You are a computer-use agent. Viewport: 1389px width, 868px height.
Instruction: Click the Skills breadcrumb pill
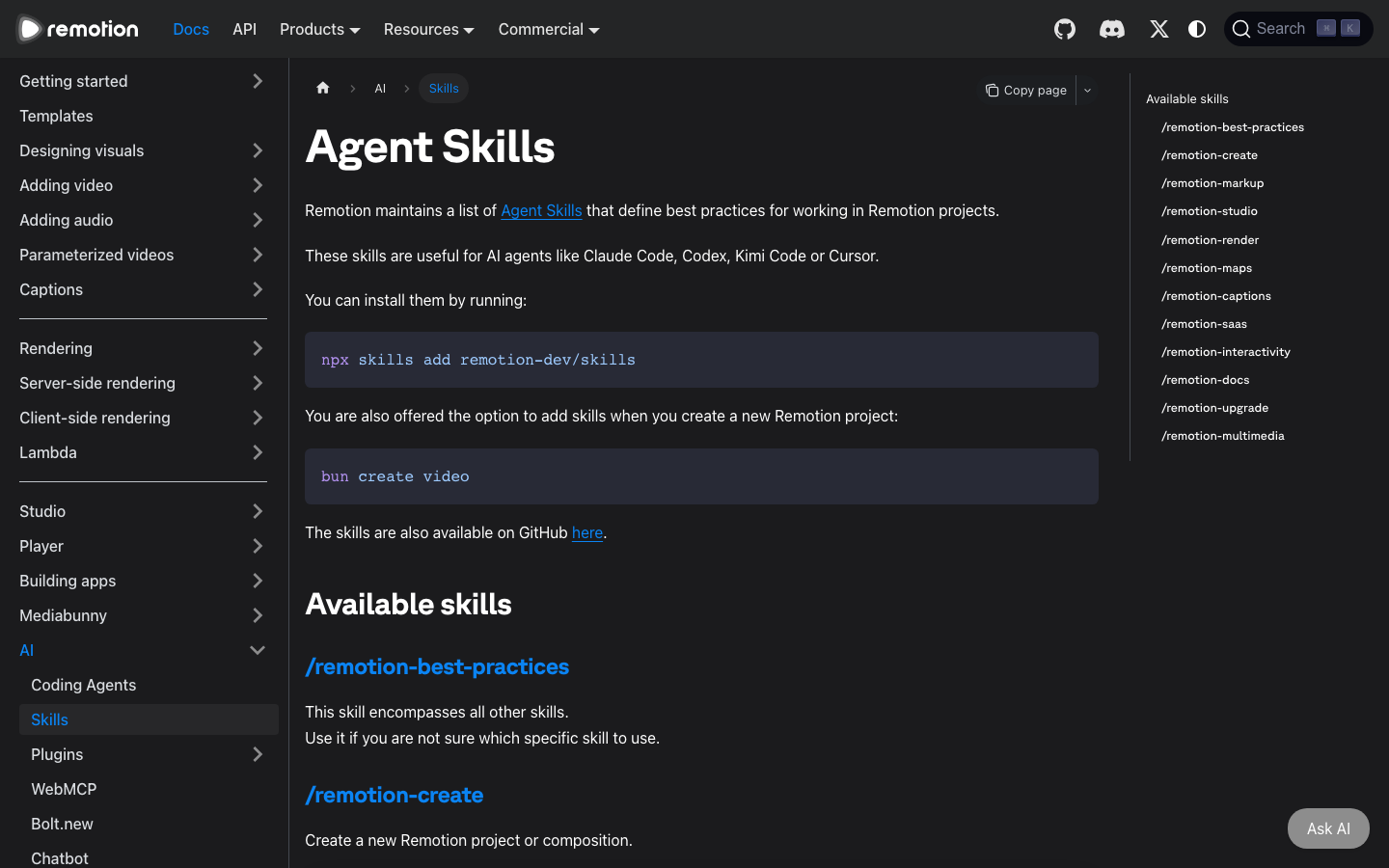tap(444, 88)
